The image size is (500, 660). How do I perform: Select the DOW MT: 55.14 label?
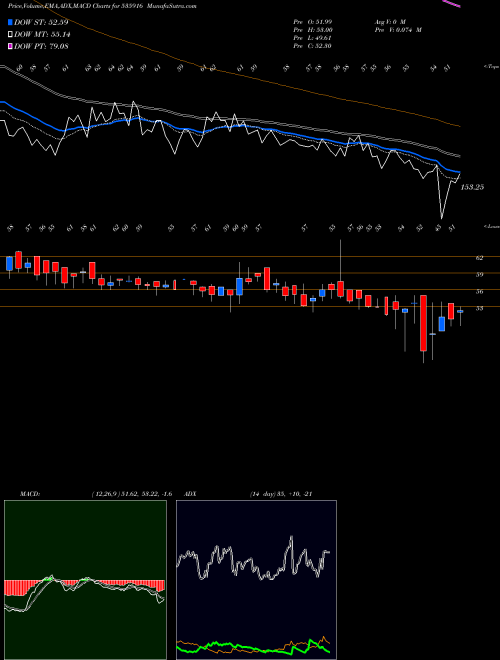(x=42, y=34)
